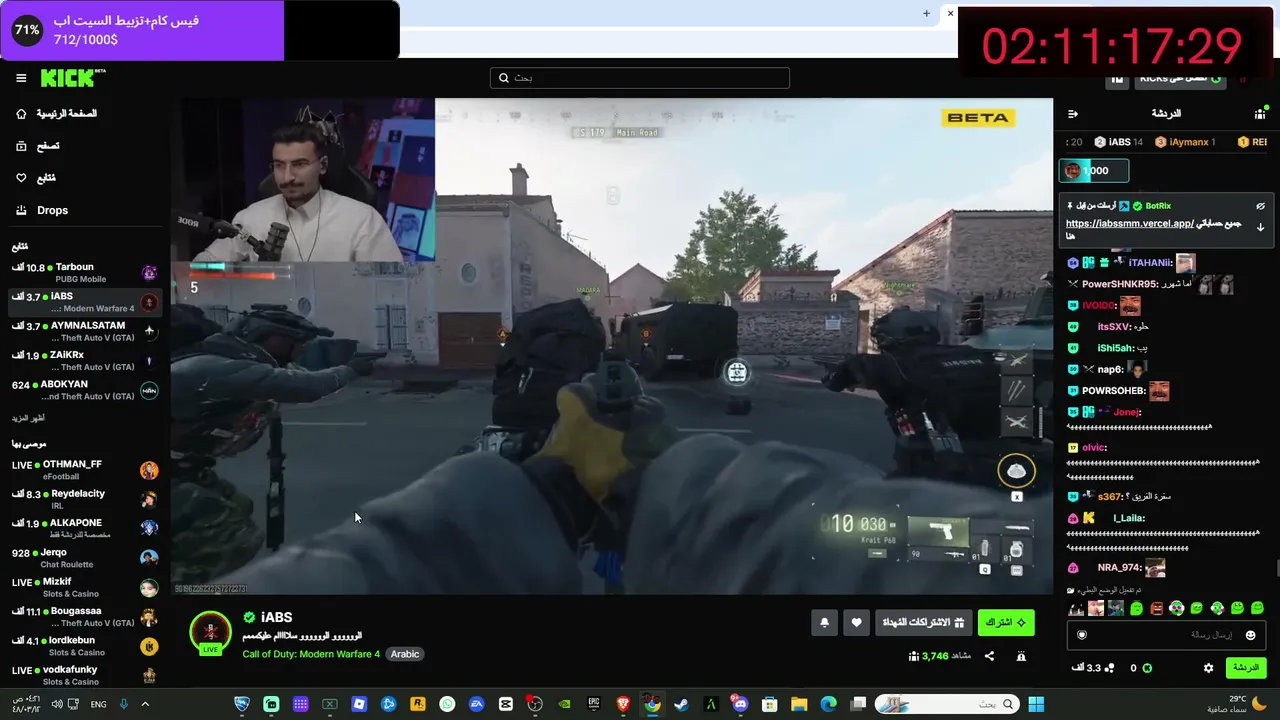This screenshot has height=720, width=1280.
Task: Open Microsoft Edge from the taskbar
Action: click(828, 704)
